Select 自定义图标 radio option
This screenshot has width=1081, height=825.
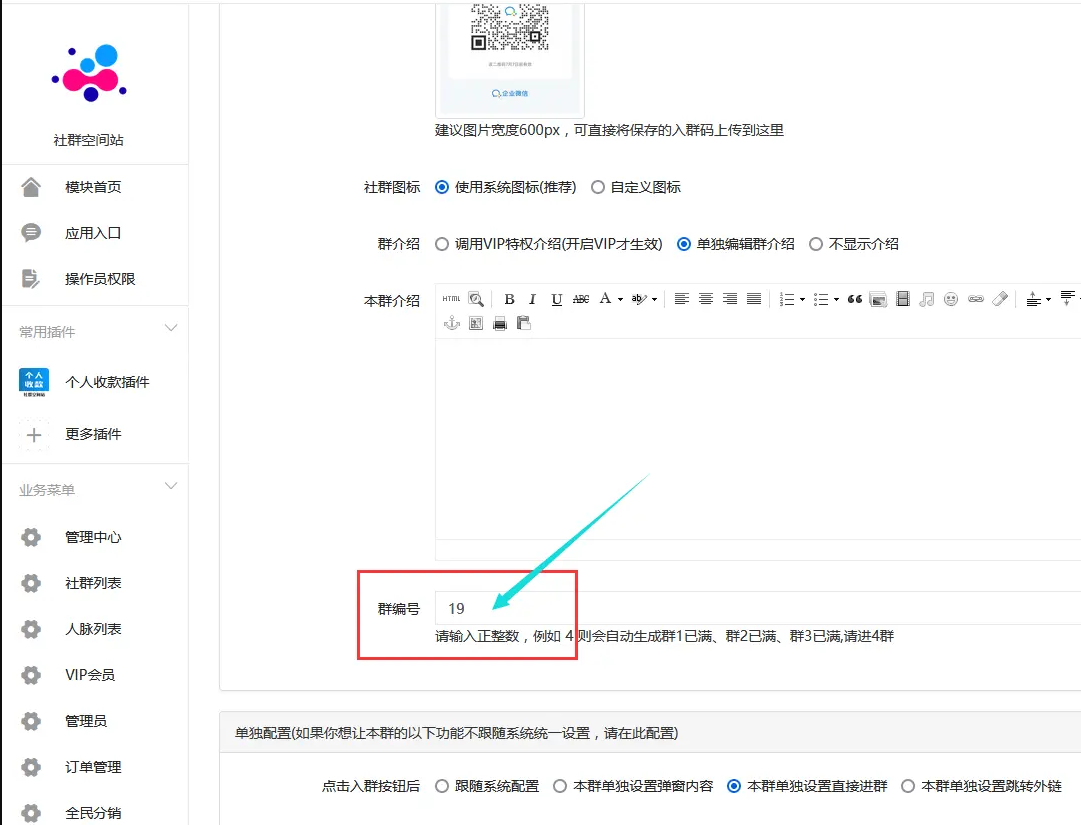598,187
